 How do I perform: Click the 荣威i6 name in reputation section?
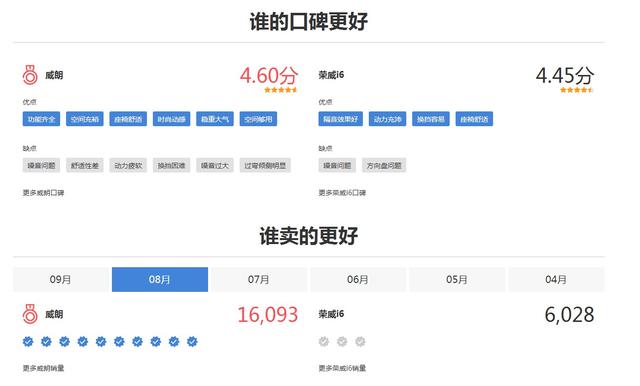[331, 75]
